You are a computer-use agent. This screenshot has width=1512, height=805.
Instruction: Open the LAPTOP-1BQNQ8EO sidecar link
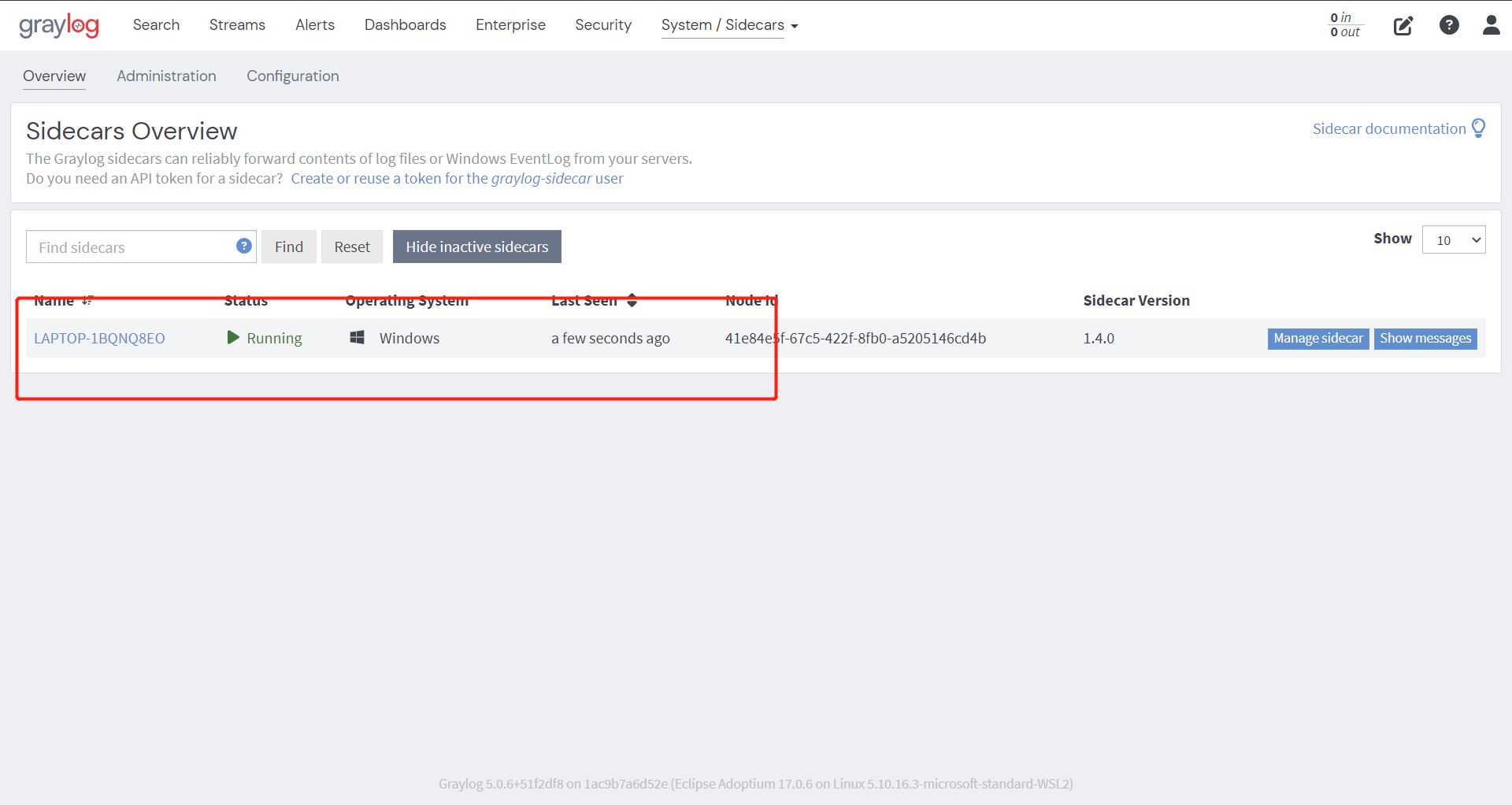click(x=99, y=338)
